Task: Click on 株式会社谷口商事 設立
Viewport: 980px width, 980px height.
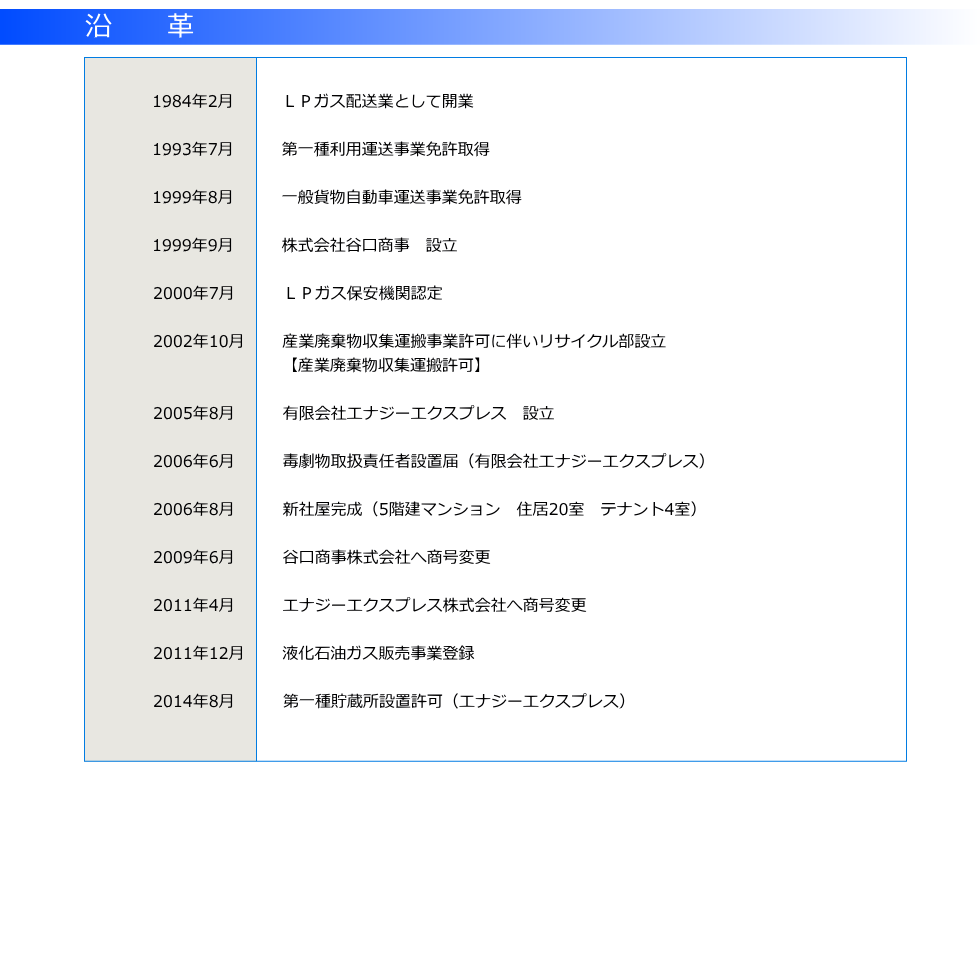Action: point(369,245)
